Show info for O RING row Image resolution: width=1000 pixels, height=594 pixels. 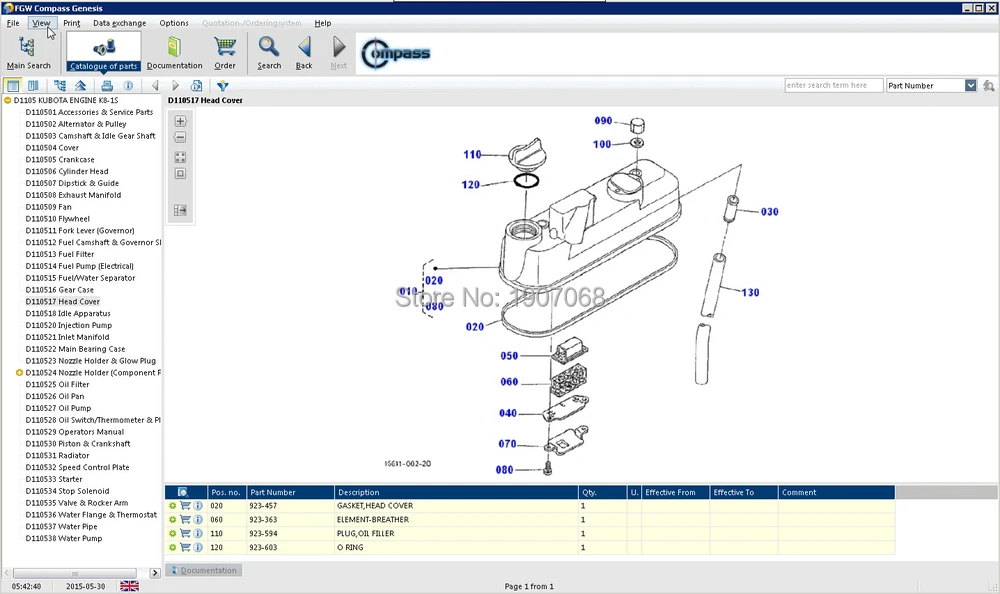click(x=198, y=547)
